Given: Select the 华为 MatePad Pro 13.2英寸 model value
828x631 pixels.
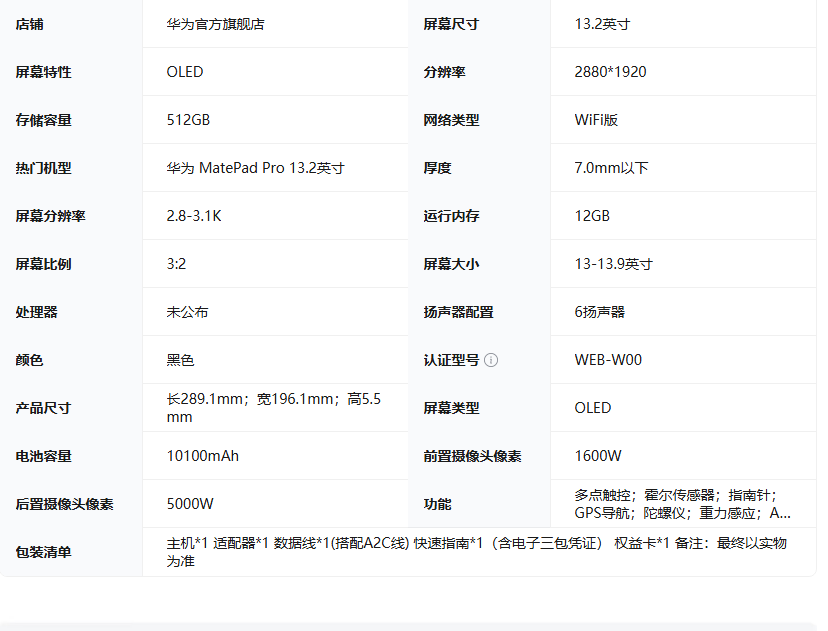Looking at the screenshot, I should pos(255,168).
